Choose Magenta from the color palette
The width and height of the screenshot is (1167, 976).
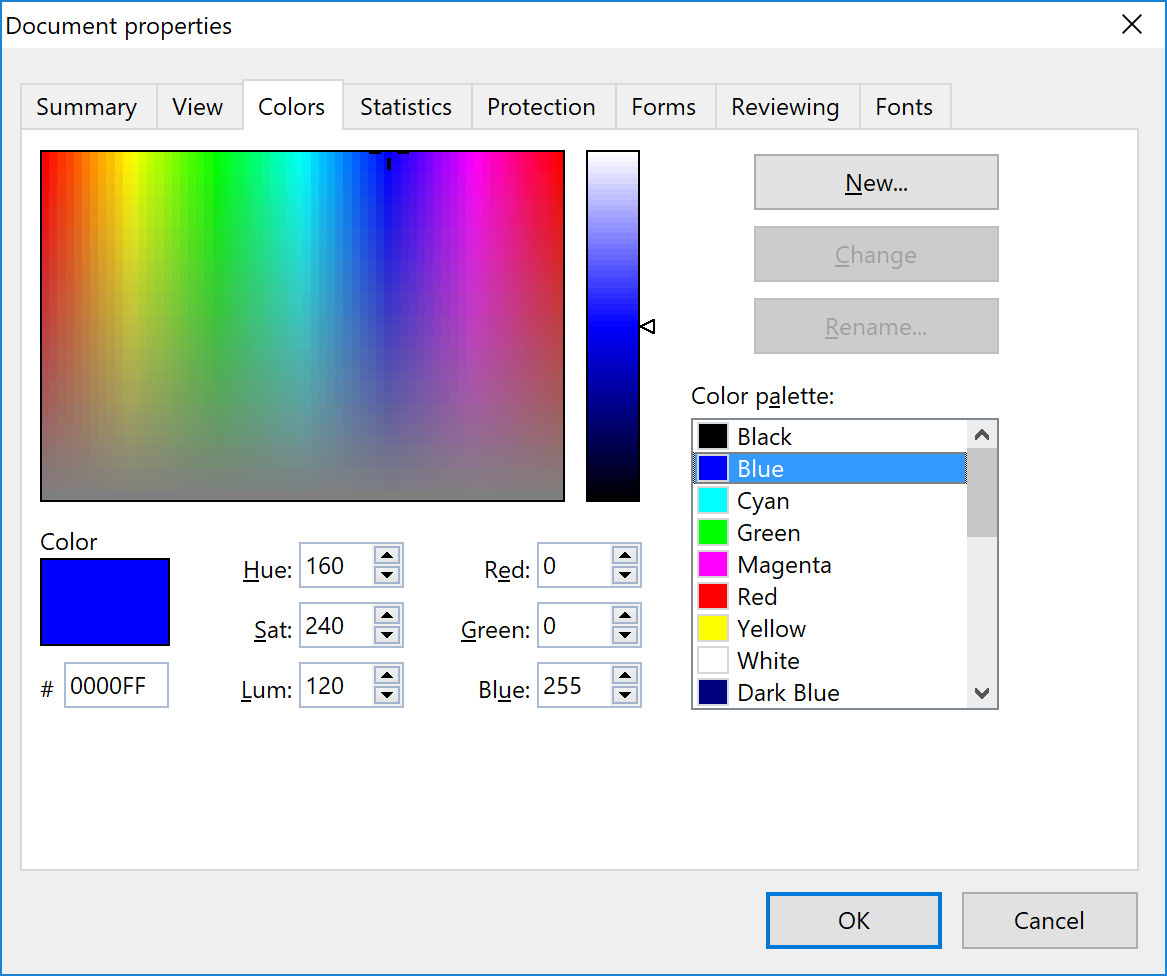pyautogui.click(x=783, y=565)
